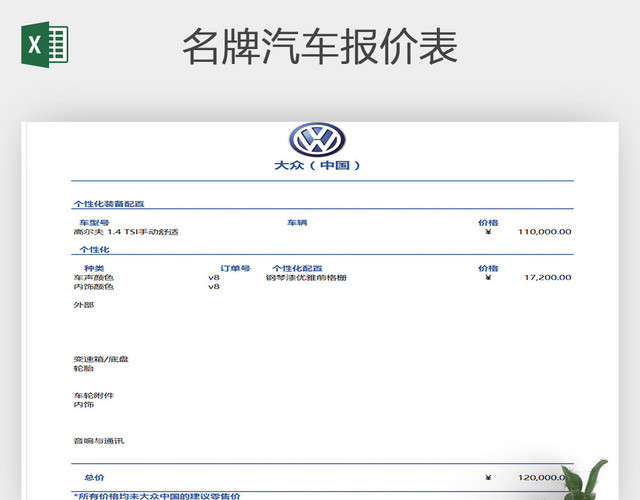Select the 种类 column header
This screenshot has height=500, width=640.
click(x=94, y=268)
